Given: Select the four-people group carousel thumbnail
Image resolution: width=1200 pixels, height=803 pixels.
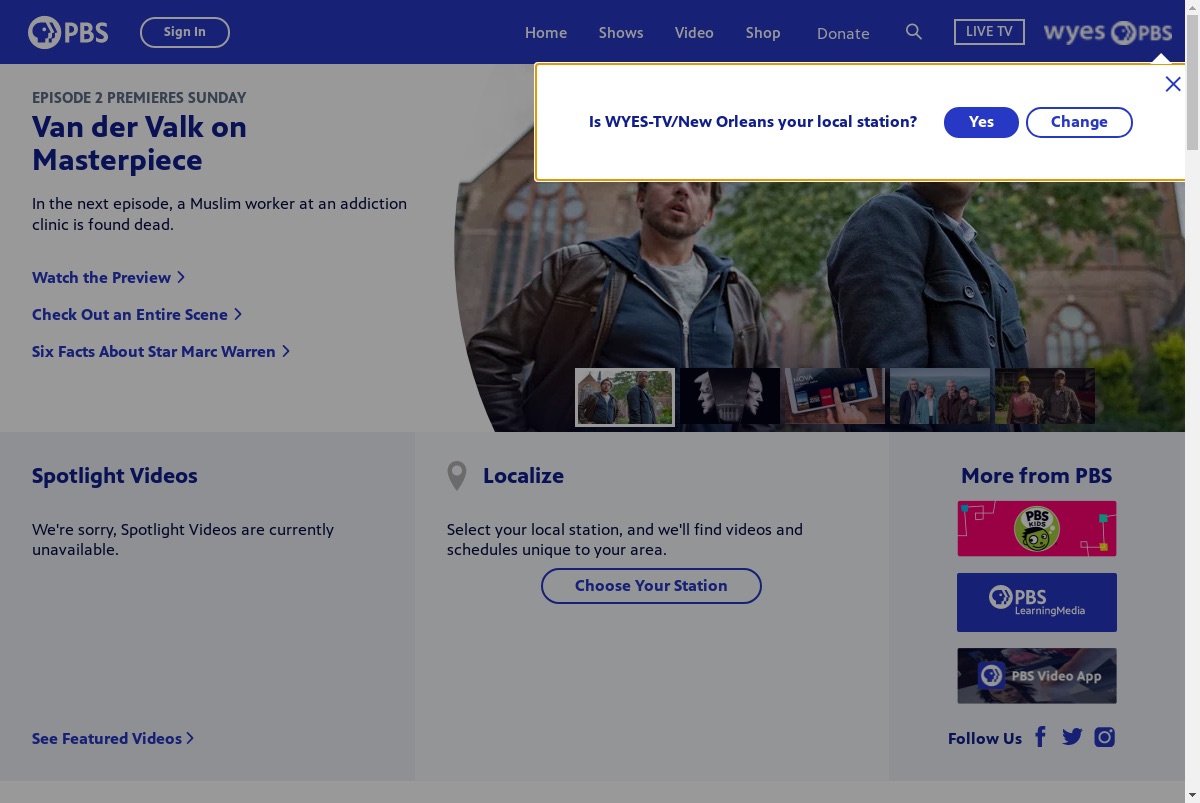Looking at the screenshot, I should (x=940, y=396).
